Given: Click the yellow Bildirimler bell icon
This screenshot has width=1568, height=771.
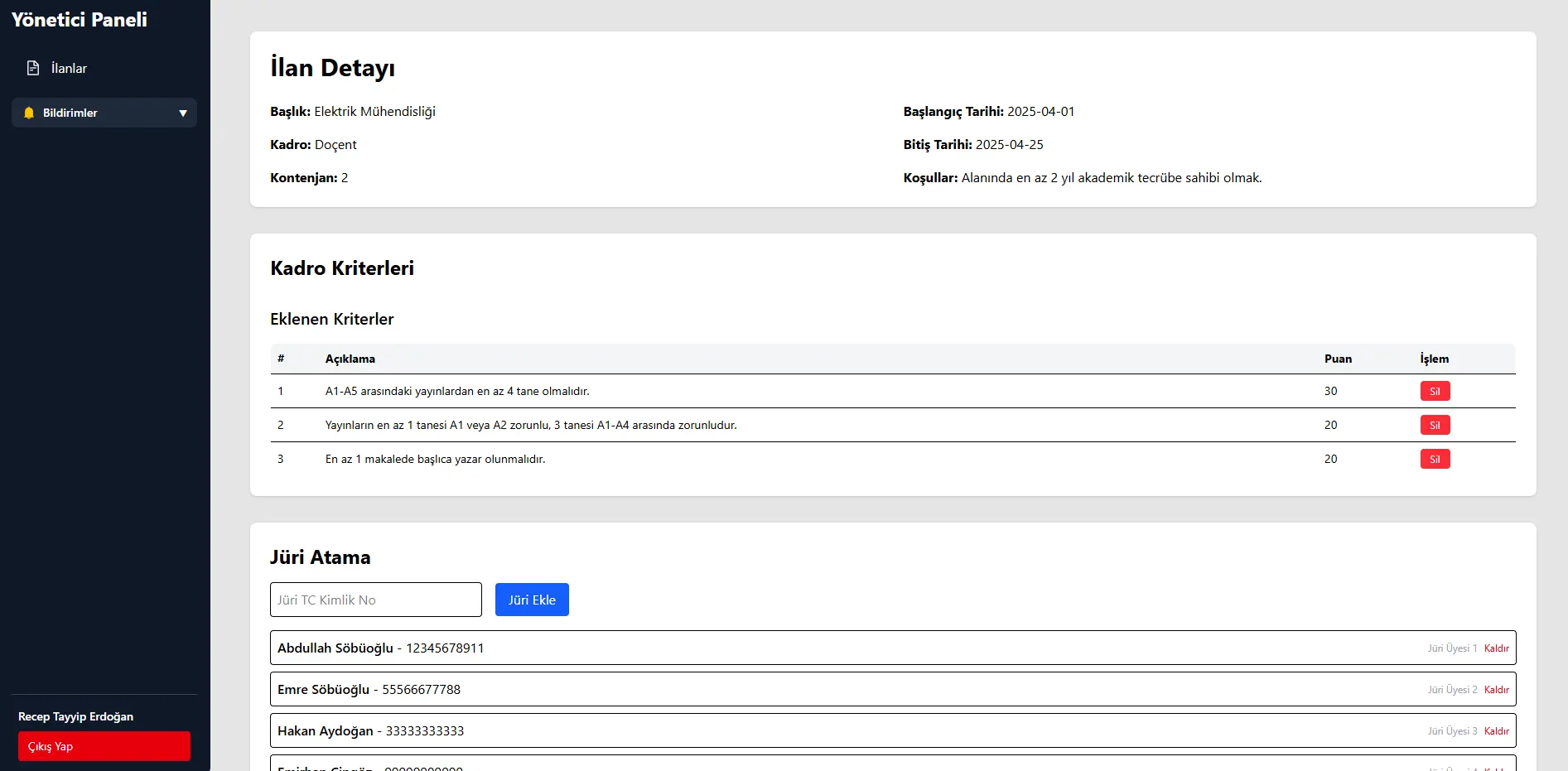Looking at the screenshot, I should tap(29, 113).
